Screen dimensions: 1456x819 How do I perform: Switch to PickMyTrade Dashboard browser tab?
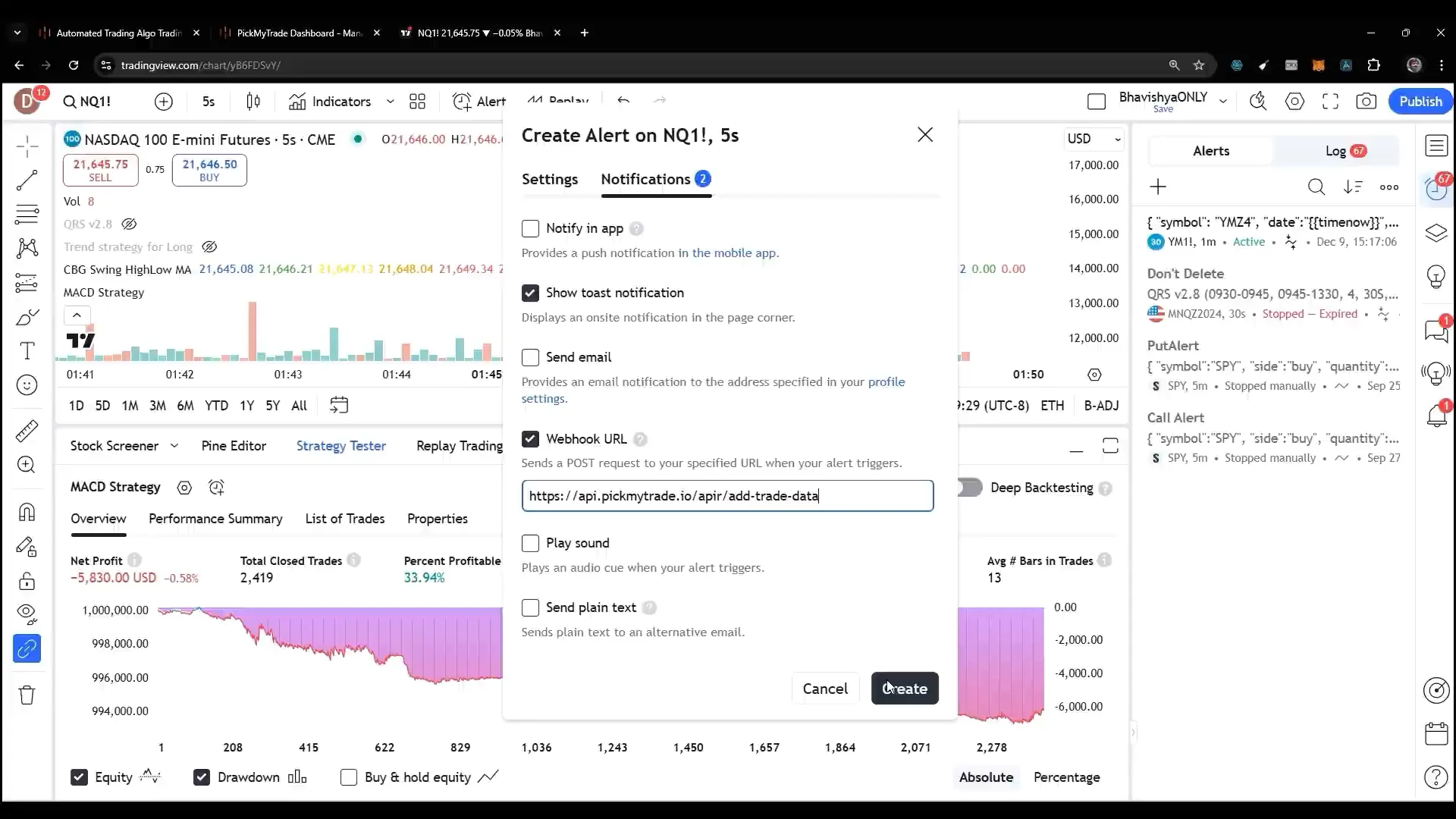(299, 33)
